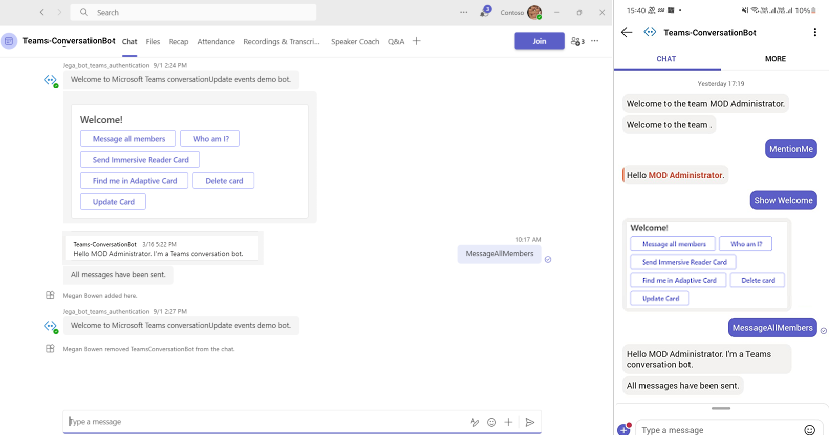Click the 'All messages have been sent.' desktop message

118,275
